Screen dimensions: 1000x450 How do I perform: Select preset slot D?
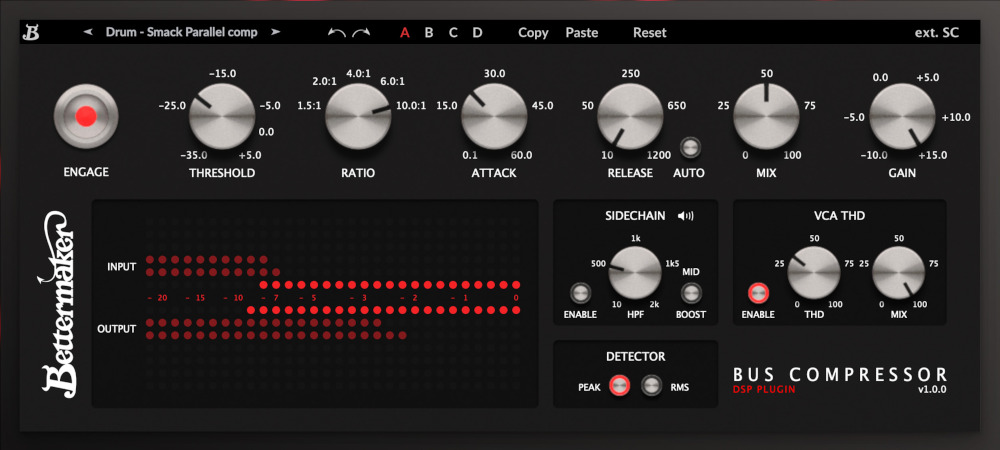pyautogui.click(x=477, y=33)
